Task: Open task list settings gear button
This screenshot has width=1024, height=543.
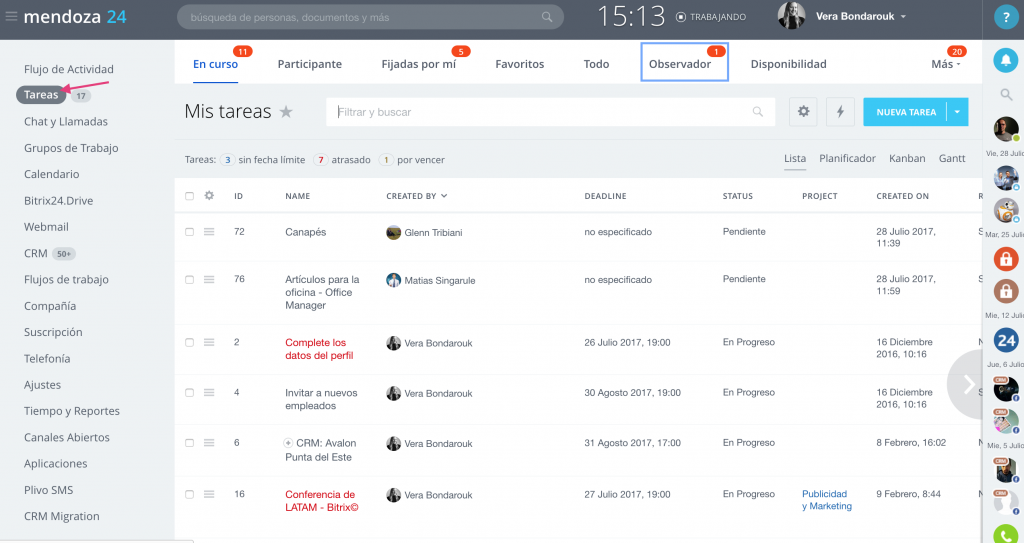Action: click(x=803, y=112)
